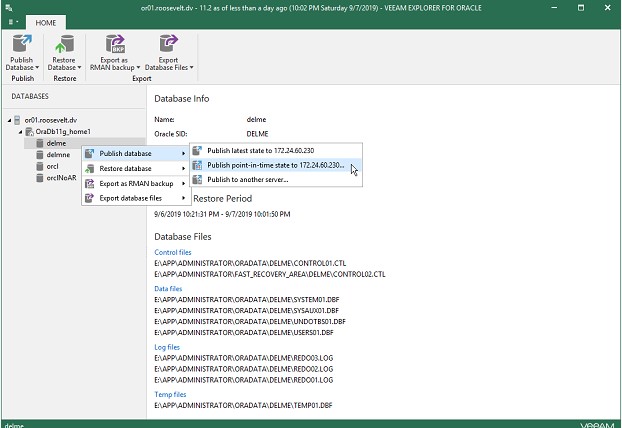This screenshot has height=428, width=622.
Task: Click the database icon beside orcl
Action: [x=40, y=166]
